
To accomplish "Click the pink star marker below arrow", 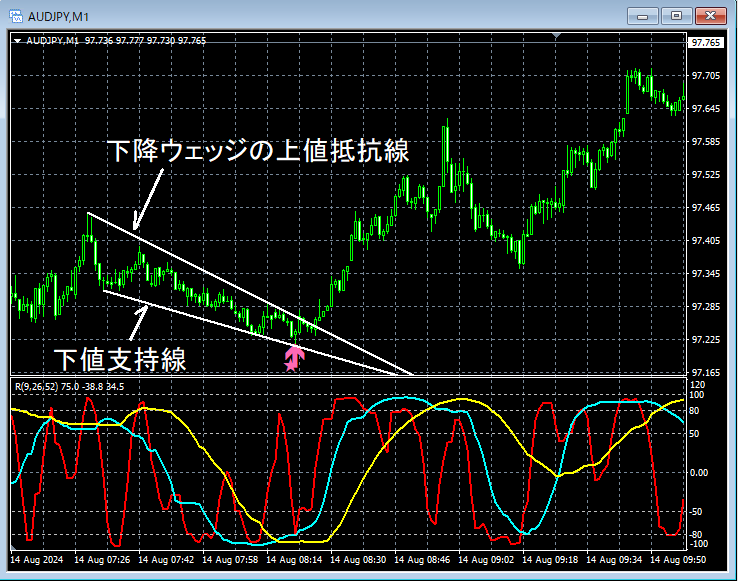I will point(289,365).
